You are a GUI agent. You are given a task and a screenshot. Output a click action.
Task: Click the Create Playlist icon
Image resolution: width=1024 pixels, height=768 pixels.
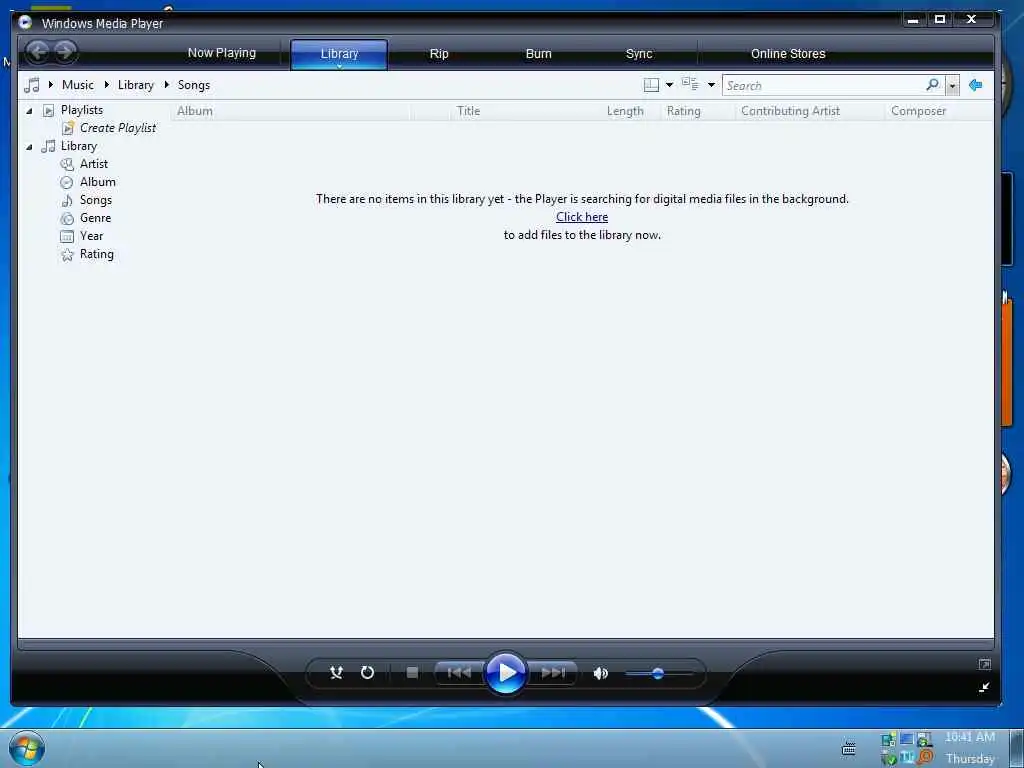pos(68,128)
